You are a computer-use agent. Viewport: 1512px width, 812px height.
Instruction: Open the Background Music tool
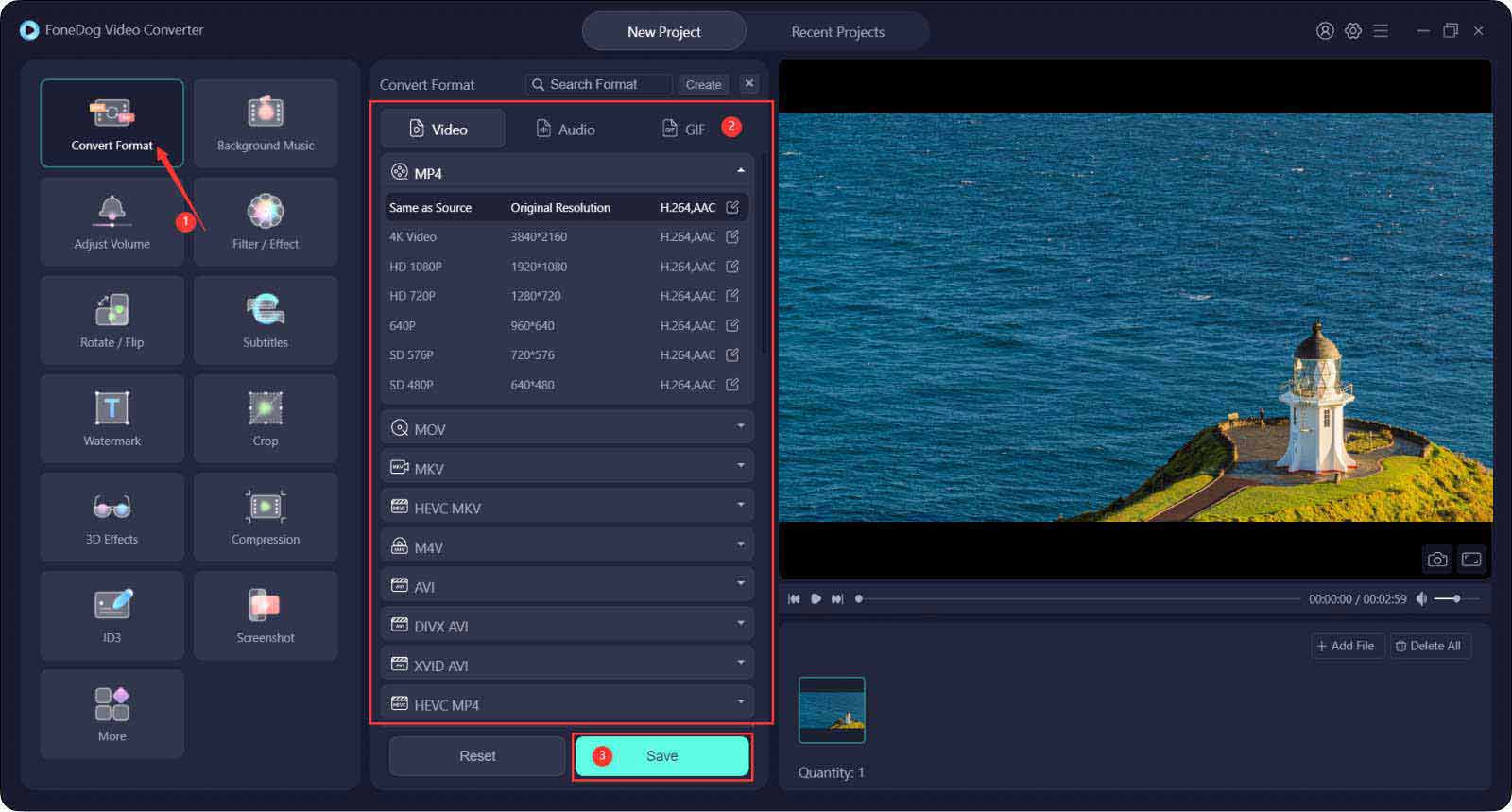click(266, 124)
